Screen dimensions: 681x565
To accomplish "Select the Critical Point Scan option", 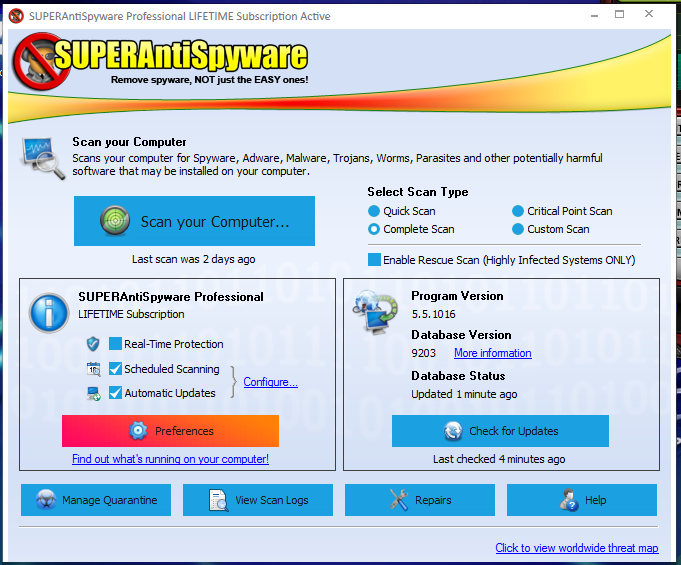I will [518, 211].
